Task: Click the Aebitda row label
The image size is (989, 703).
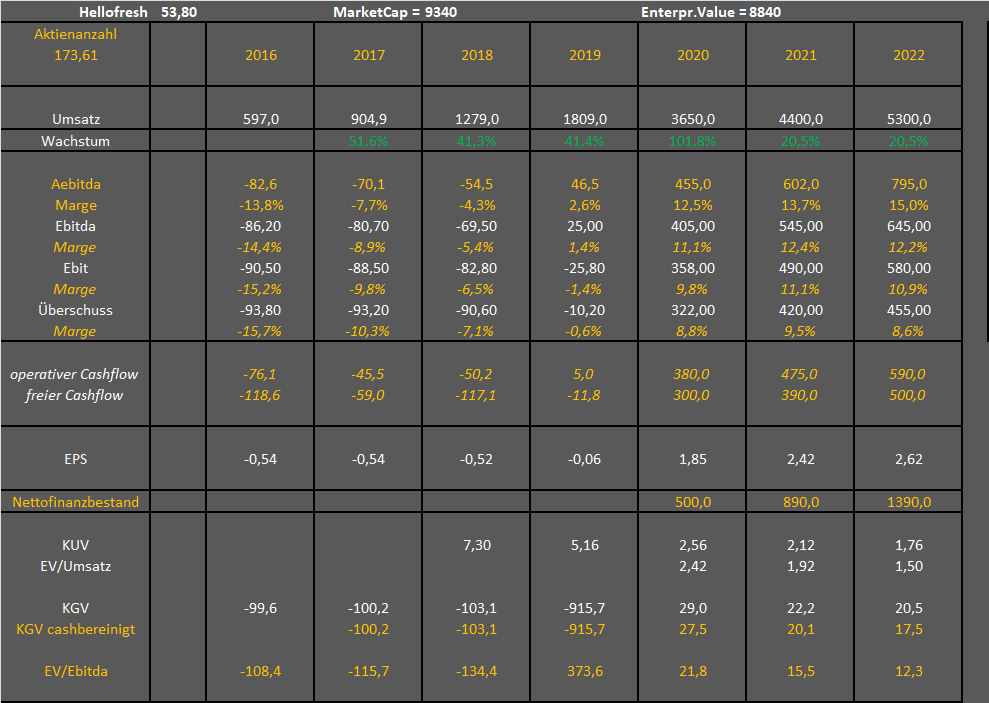Action: pyautogui.click(x=76, y=184)
